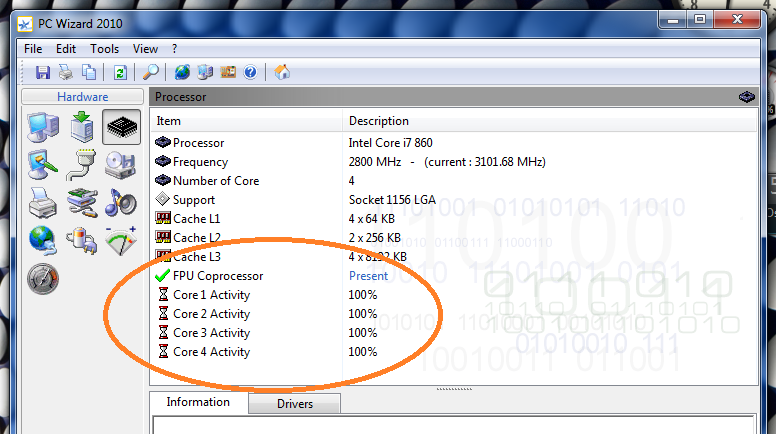Select the Mainboard download-arrow icon
The height and width of the screenshot is (434, 780).
82,127
